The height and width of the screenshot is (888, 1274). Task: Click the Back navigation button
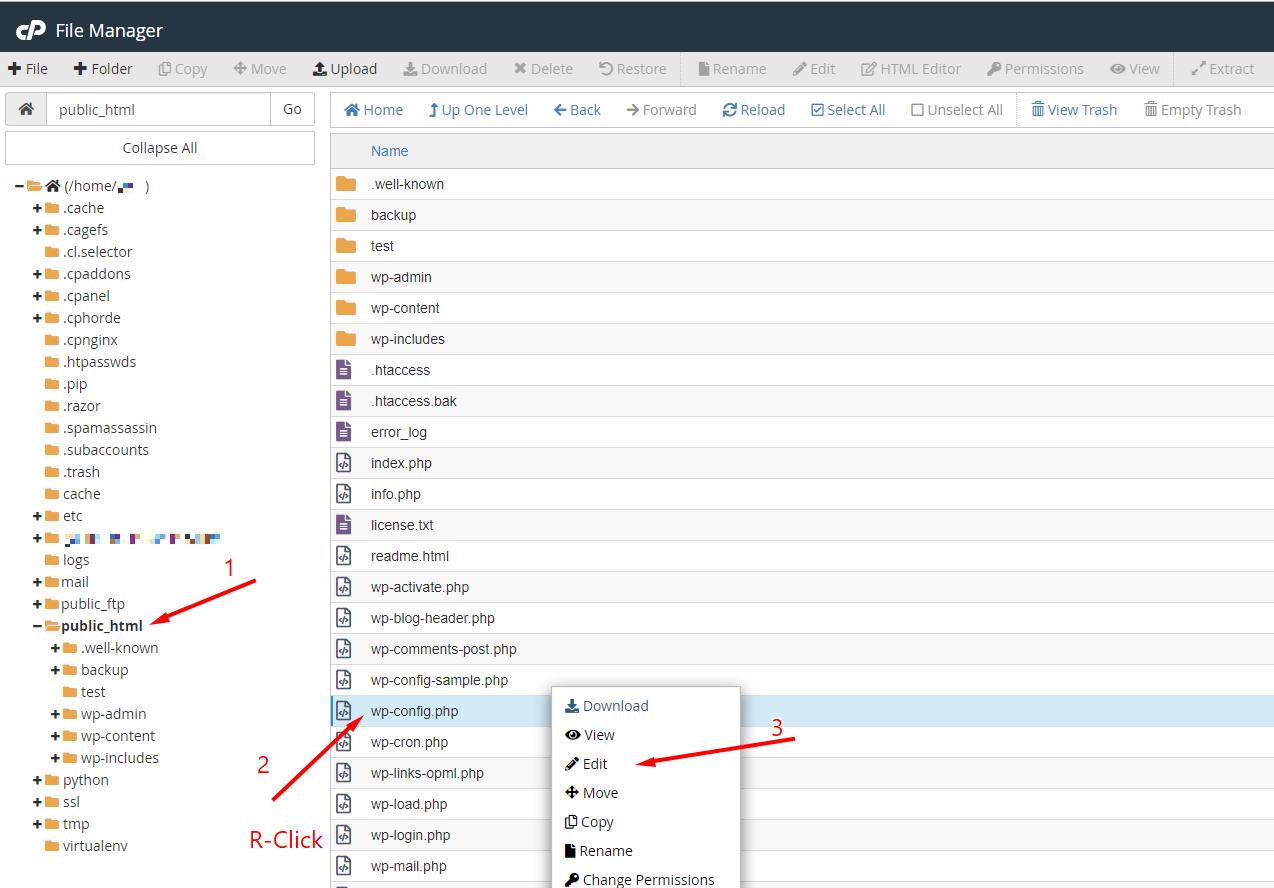tap(577, 110)
